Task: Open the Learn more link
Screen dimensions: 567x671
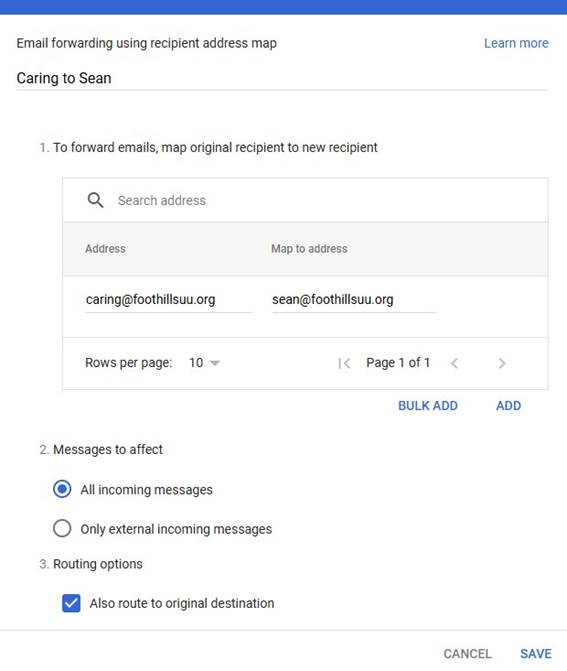Action: pos(516,43)
